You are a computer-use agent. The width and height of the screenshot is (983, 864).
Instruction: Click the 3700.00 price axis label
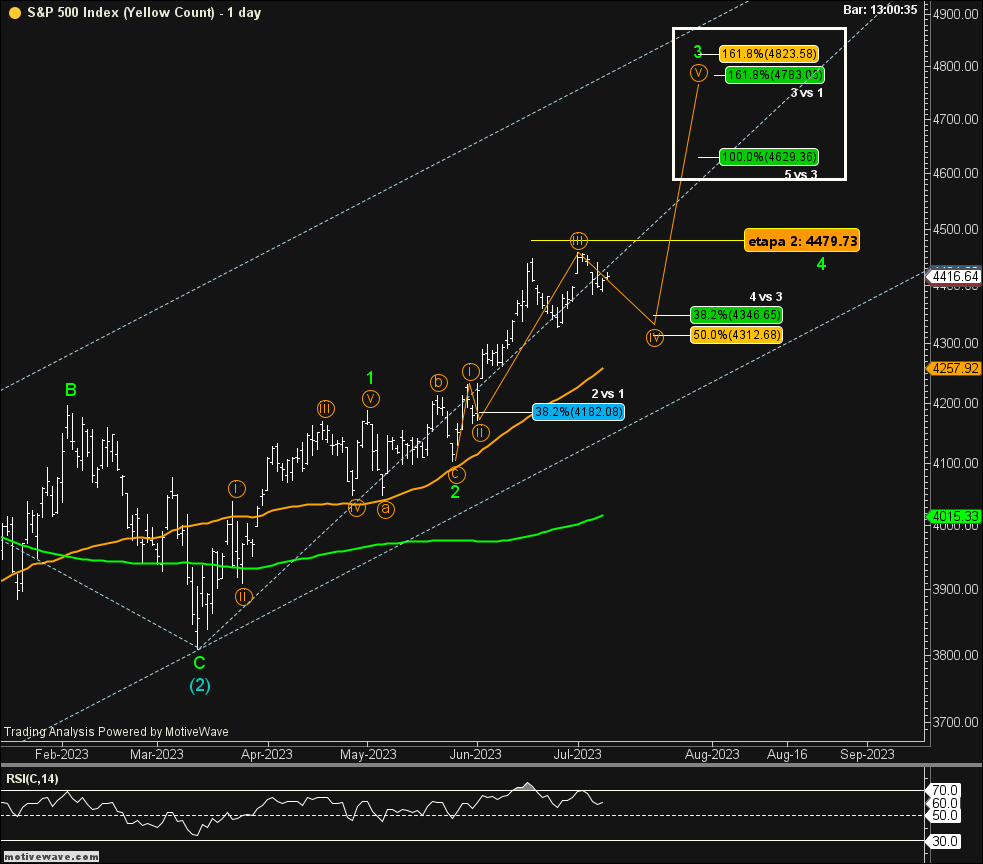pyautogui.click(x=955, y=722)
